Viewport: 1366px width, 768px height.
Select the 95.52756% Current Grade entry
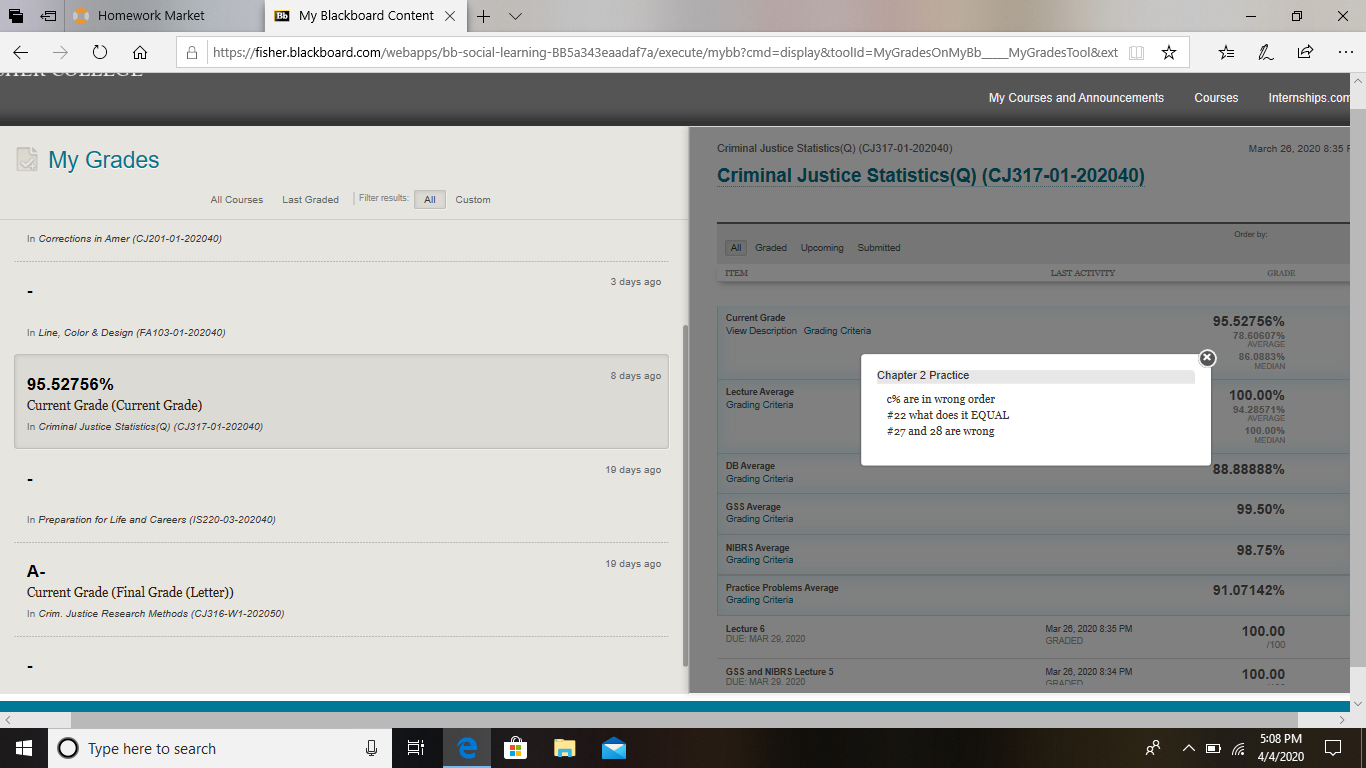point(341,401)
